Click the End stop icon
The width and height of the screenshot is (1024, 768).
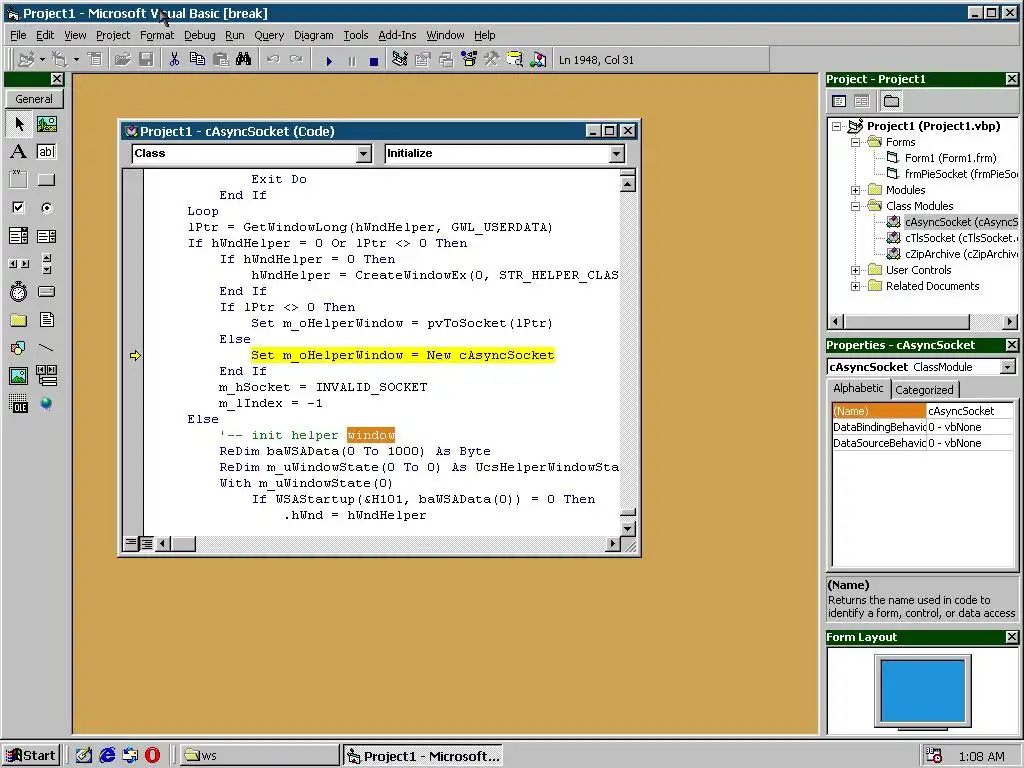click(374, 61)
